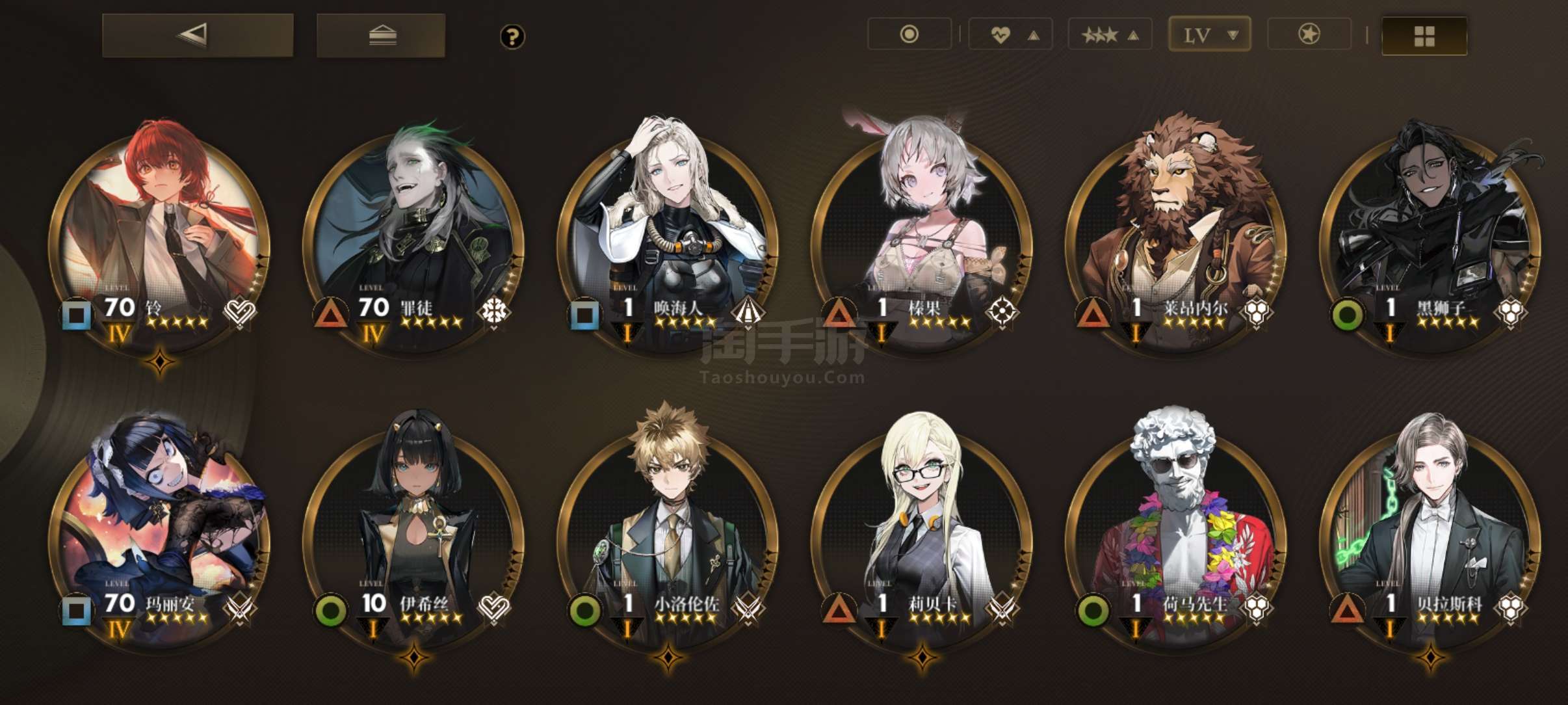Click green circle element icon beside 黑狮子
This screenshot has height=705, width=1568.
click(1348, 315)
